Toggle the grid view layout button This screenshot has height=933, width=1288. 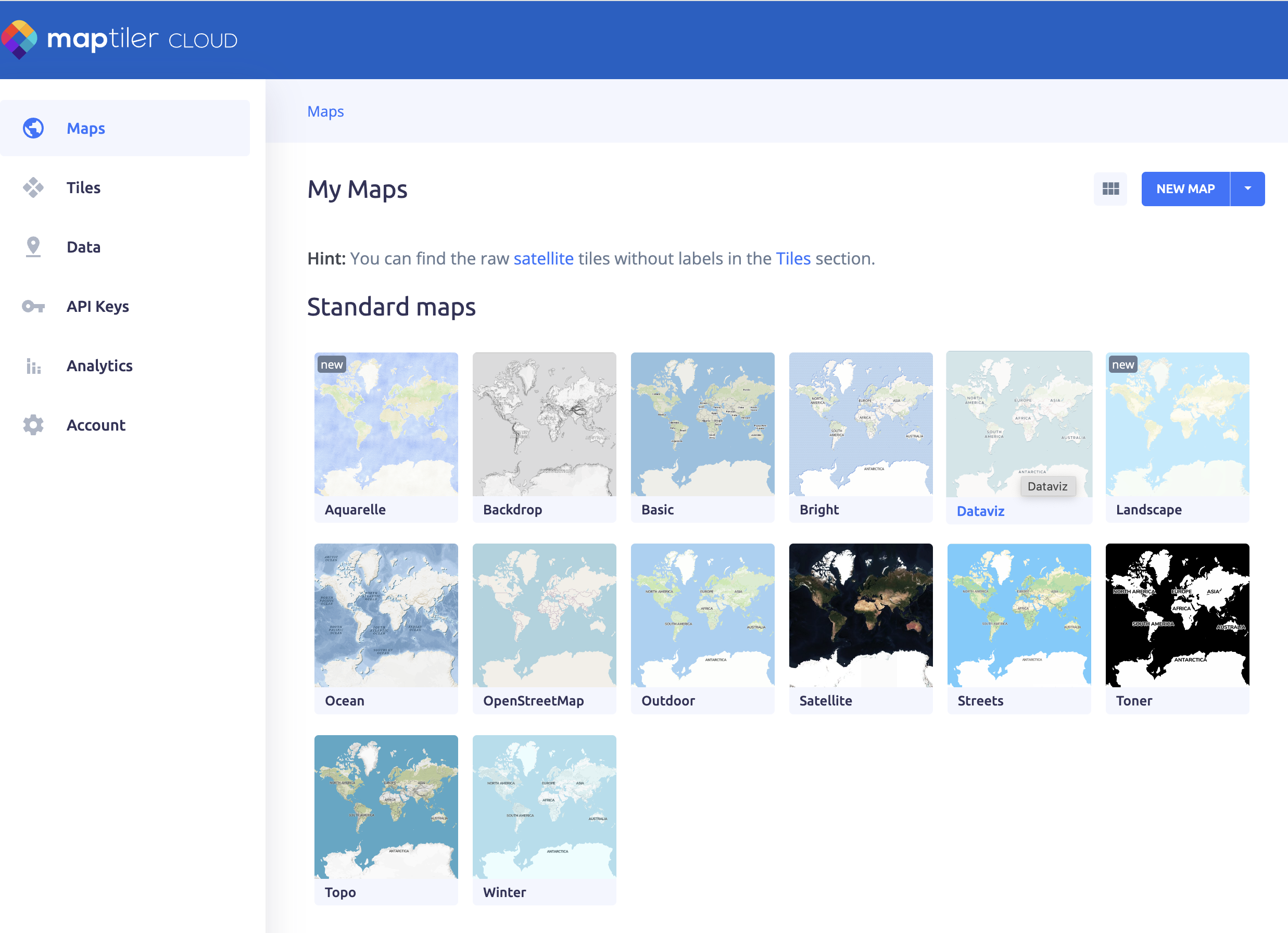[x=1110, y=188]
